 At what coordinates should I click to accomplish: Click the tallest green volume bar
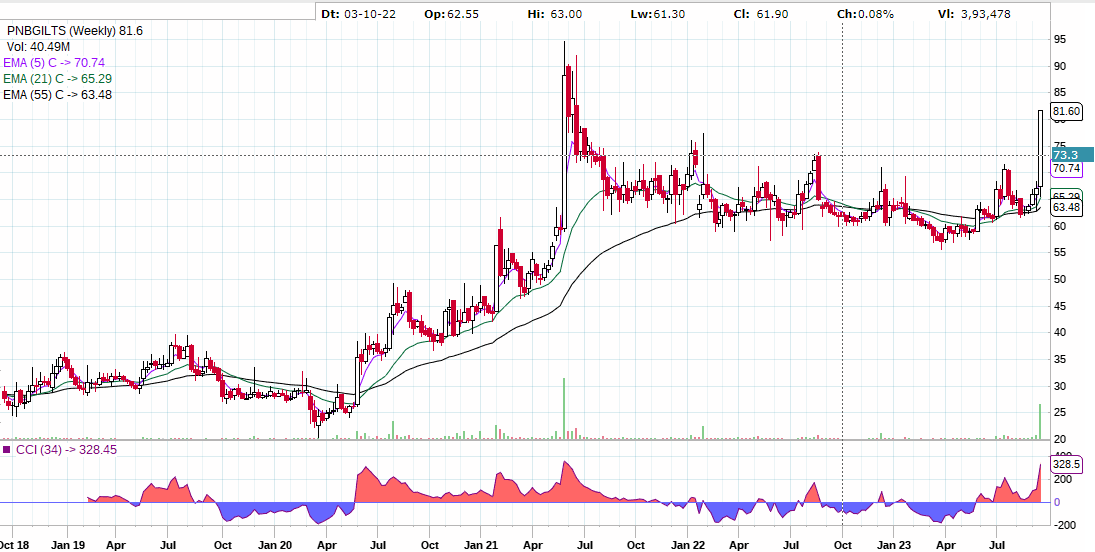click(564, 409)
